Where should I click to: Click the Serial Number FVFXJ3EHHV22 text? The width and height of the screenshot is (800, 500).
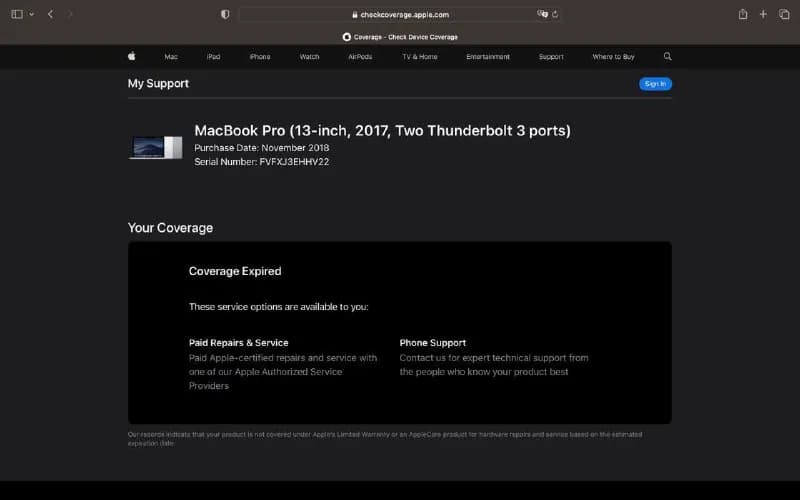point(262,162)
